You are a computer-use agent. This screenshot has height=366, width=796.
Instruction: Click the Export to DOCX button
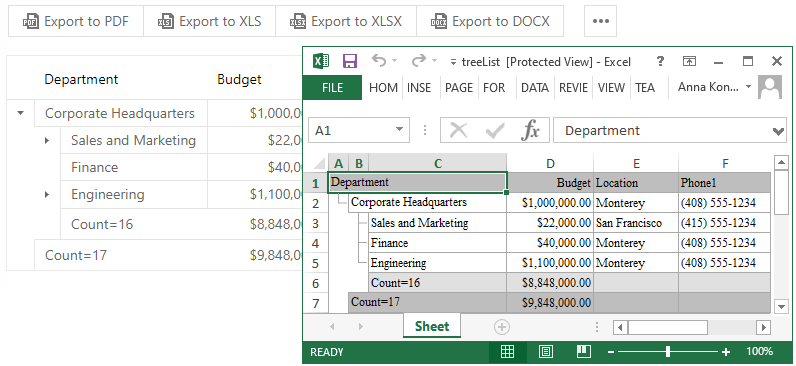pos(490,21)
